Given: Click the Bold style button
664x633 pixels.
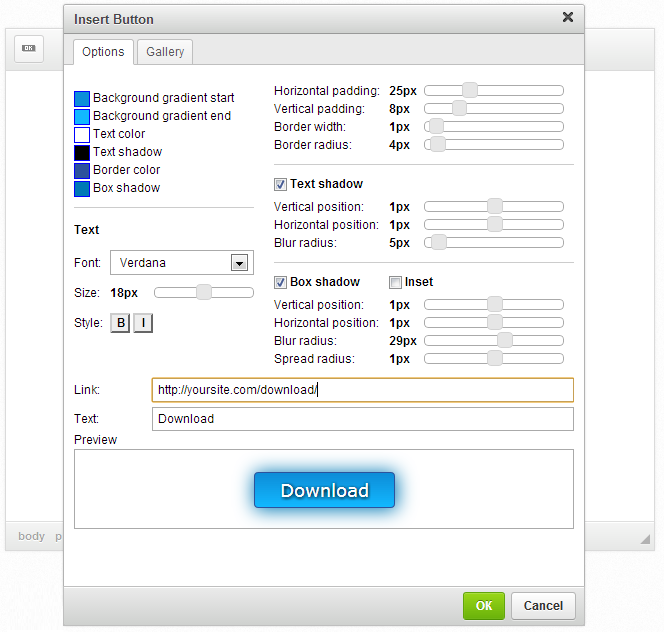Looking at the screenshot, I should 120,323.
